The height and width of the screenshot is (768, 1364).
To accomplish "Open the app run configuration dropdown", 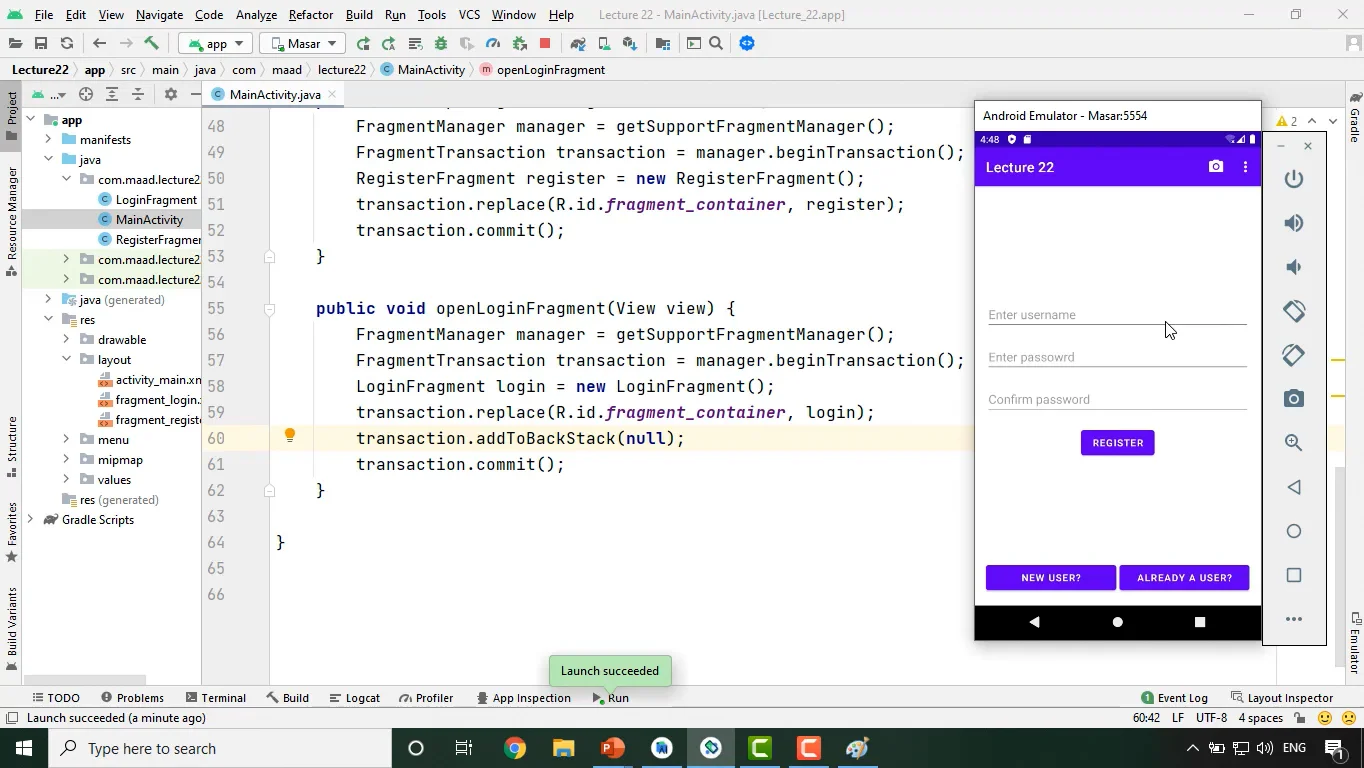I will 216,43.
